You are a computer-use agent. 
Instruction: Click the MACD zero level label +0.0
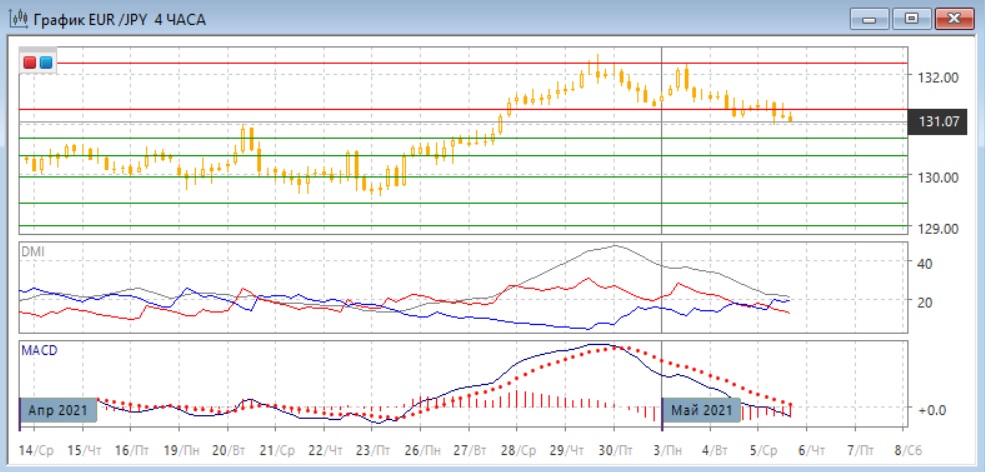tap(931, 409)
